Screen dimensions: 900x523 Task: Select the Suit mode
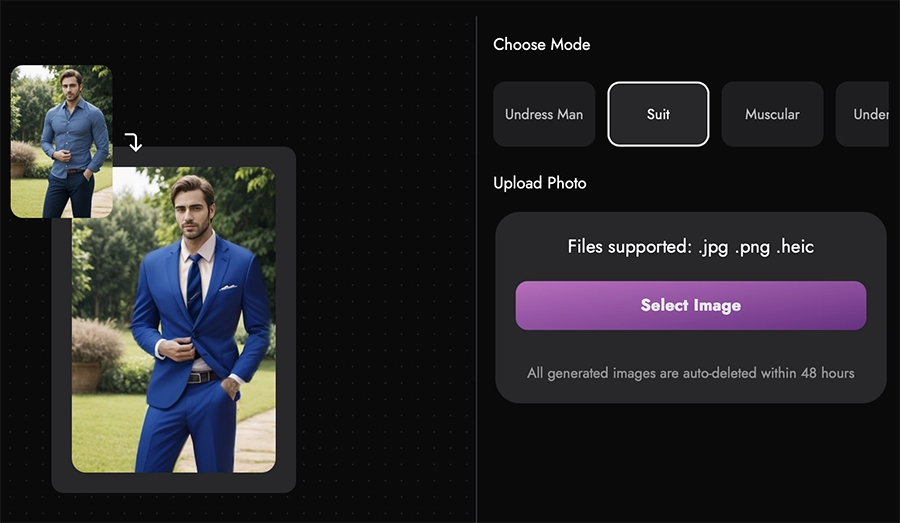click(x=658, y=114)
